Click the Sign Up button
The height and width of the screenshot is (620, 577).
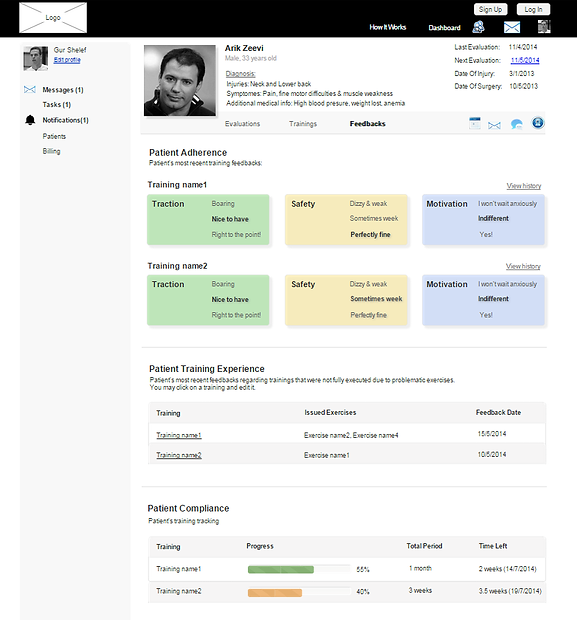[x=490, y=9]
